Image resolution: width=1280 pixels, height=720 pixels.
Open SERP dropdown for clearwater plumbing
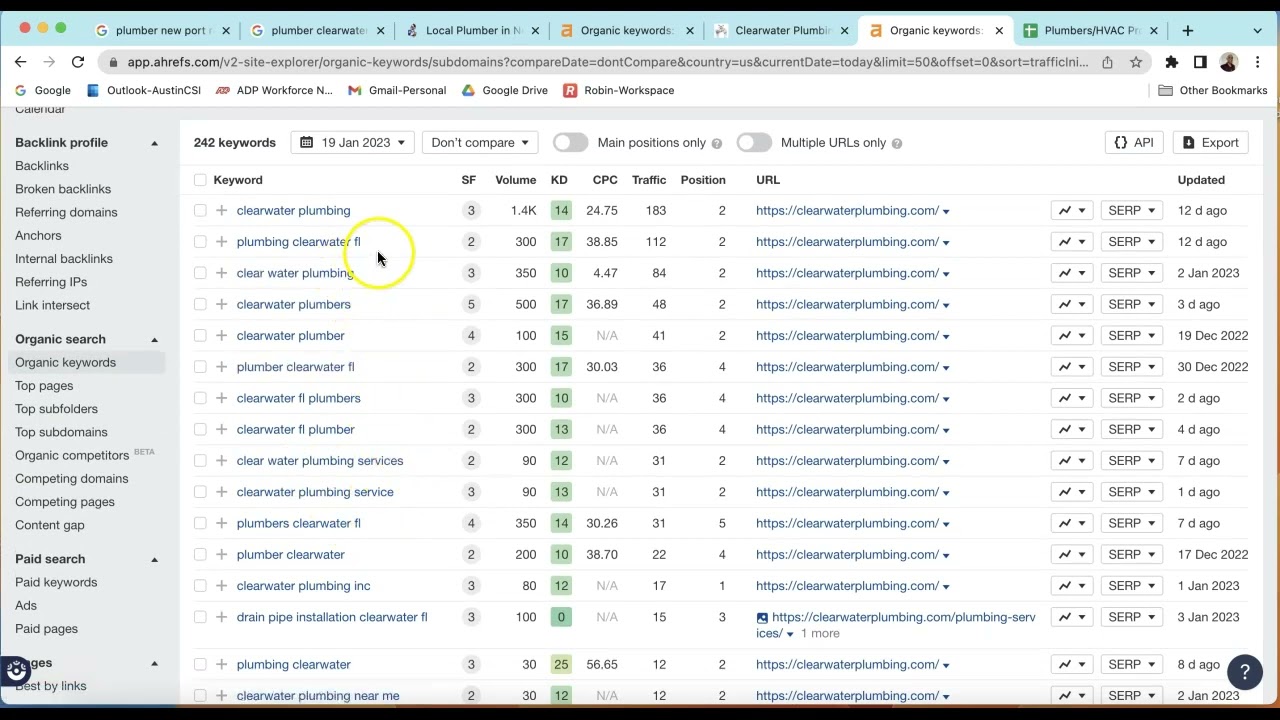point(1131,211)
